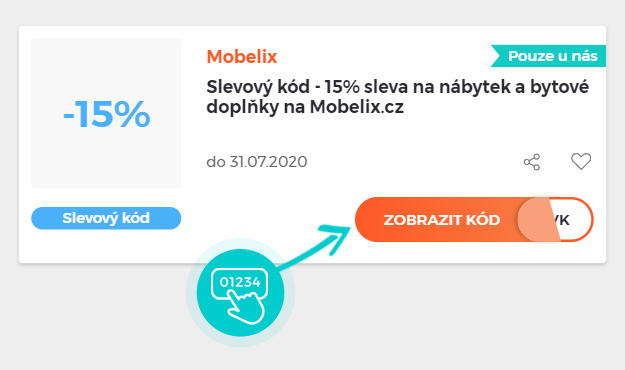This screenshot has width=625, height=370.
Task: Click the expiry date do 31.07.2020
Action: (257, 162)
